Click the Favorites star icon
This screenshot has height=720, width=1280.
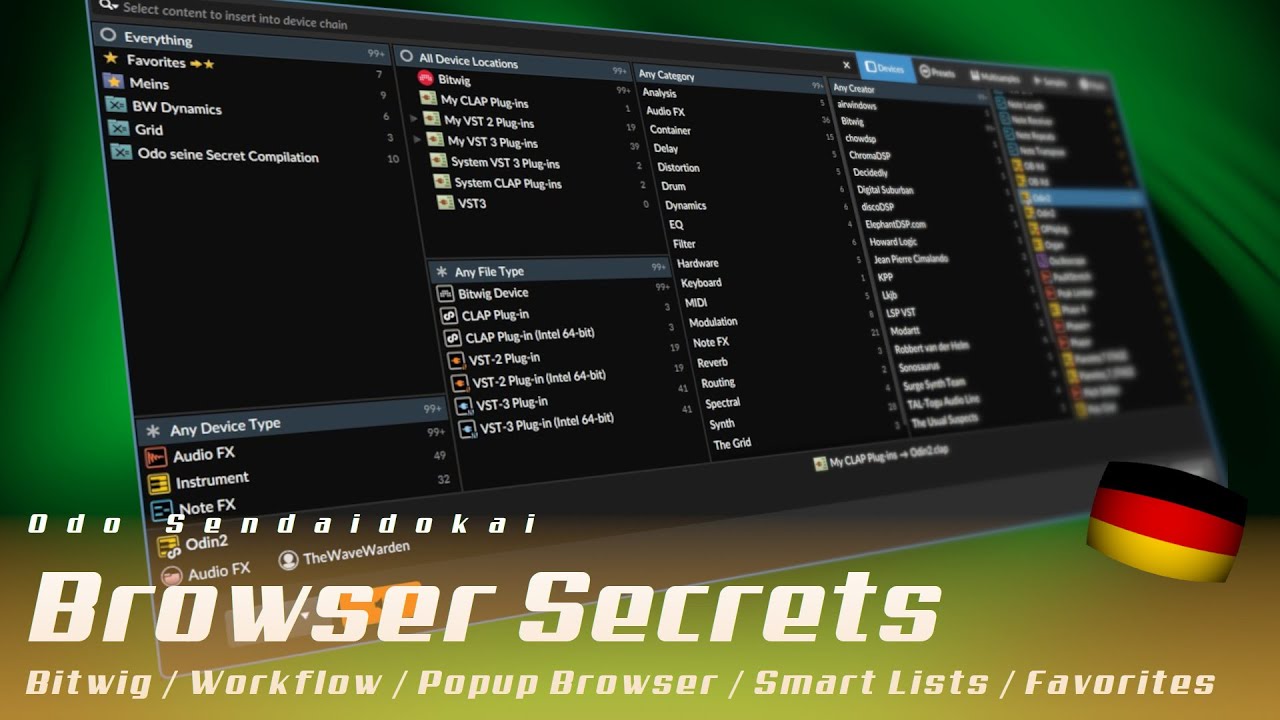(x=111, y=59)
